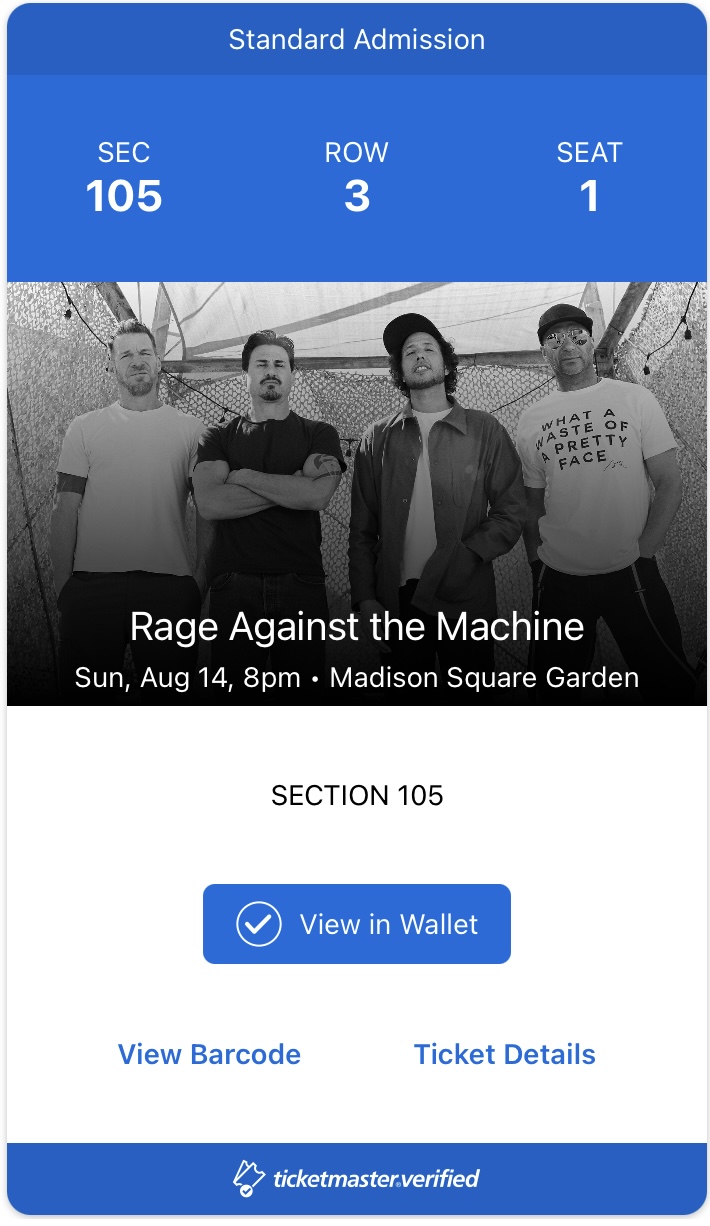Click the ticketmaster verified footer text
Image resolution: width=710 pixels, height=1226 pixels.
point(376,1179)
